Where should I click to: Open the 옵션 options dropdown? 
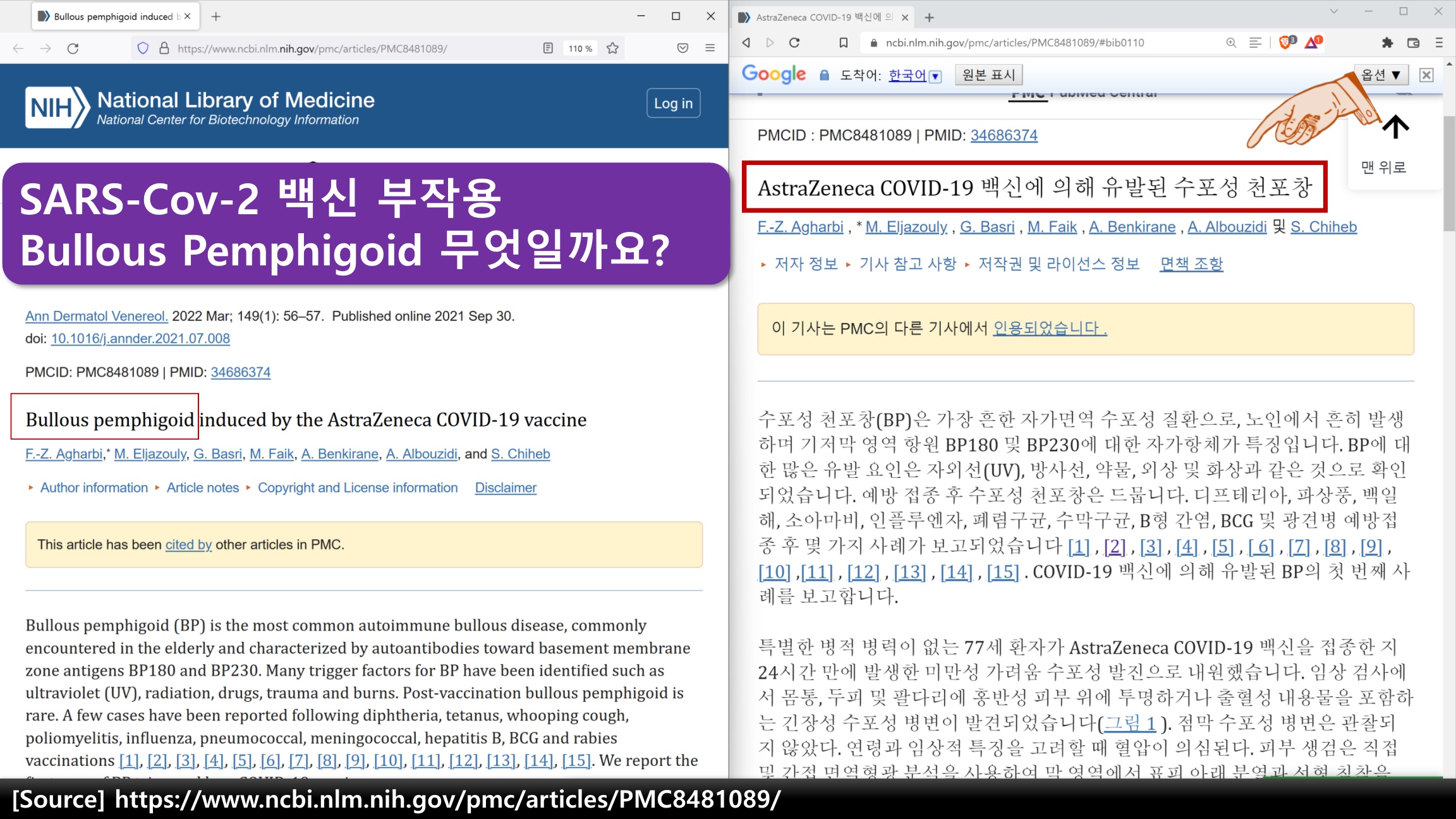(x=1381, y=75)
